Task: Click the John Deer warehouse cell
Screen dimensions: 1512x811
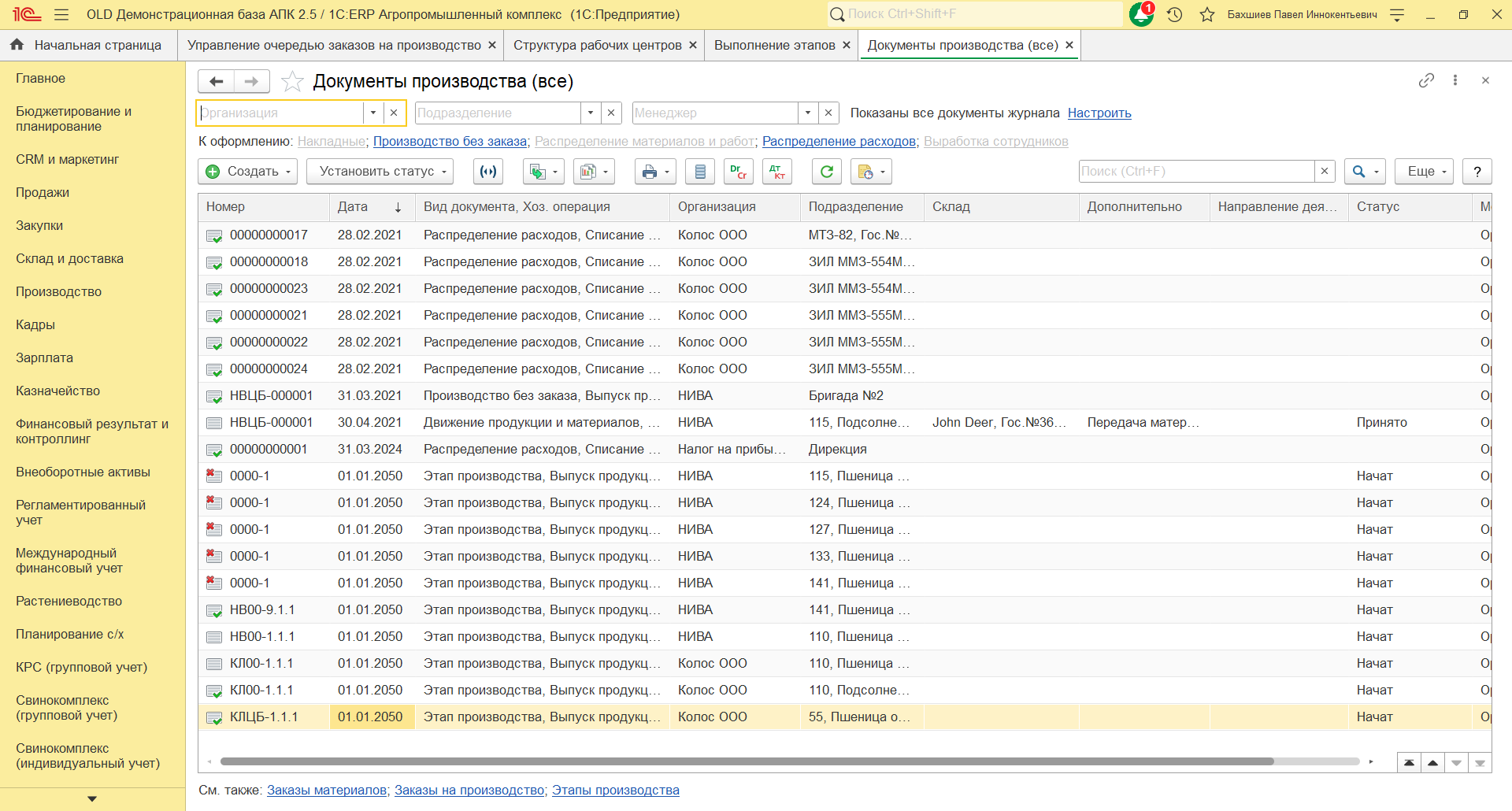Action: pos(1001,423)
